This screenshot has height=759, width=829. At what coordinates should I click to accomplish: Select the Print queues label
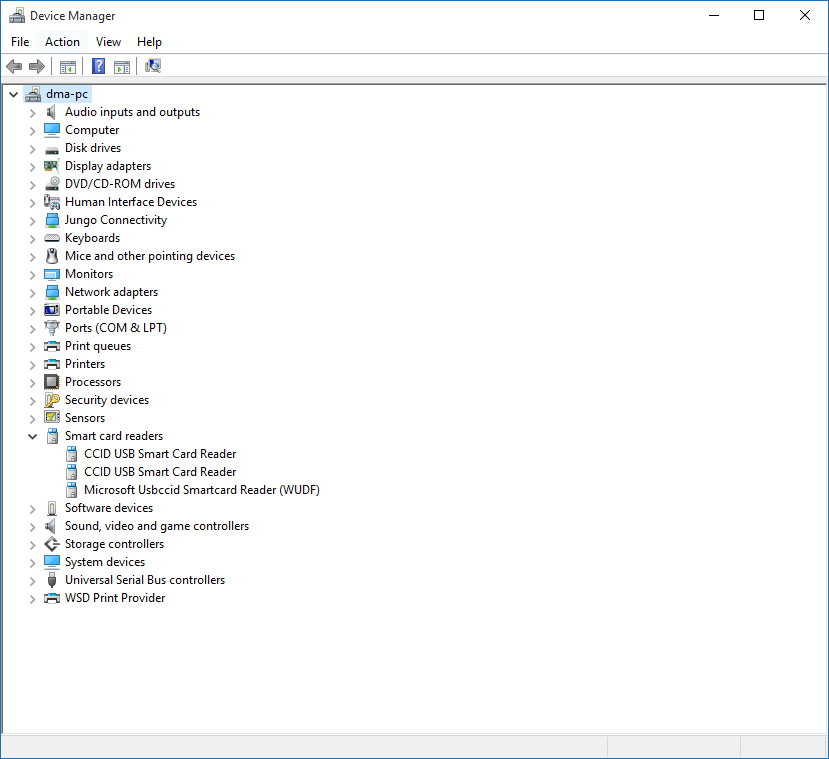[x=98, y=346]
